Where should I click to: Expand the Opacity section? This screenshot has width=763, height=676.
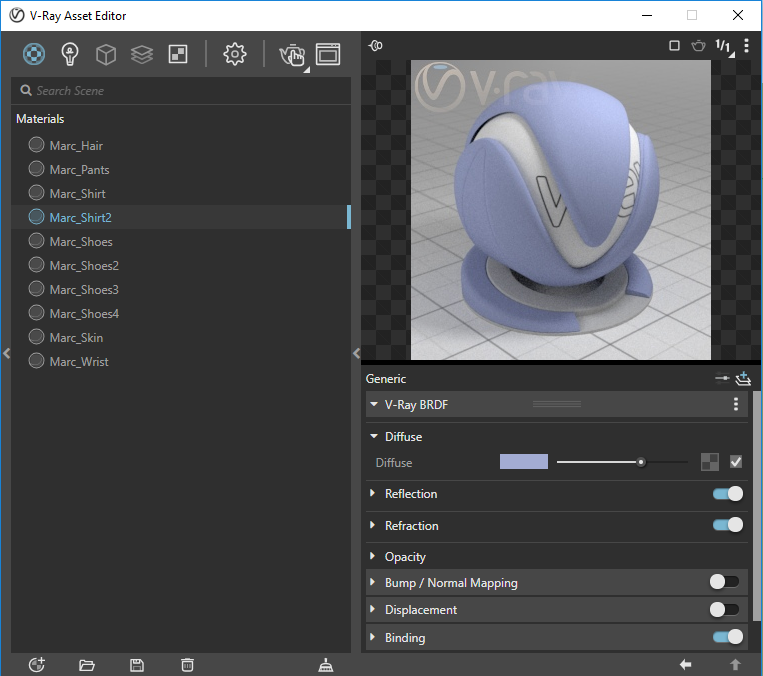click(x=373, y=556)
